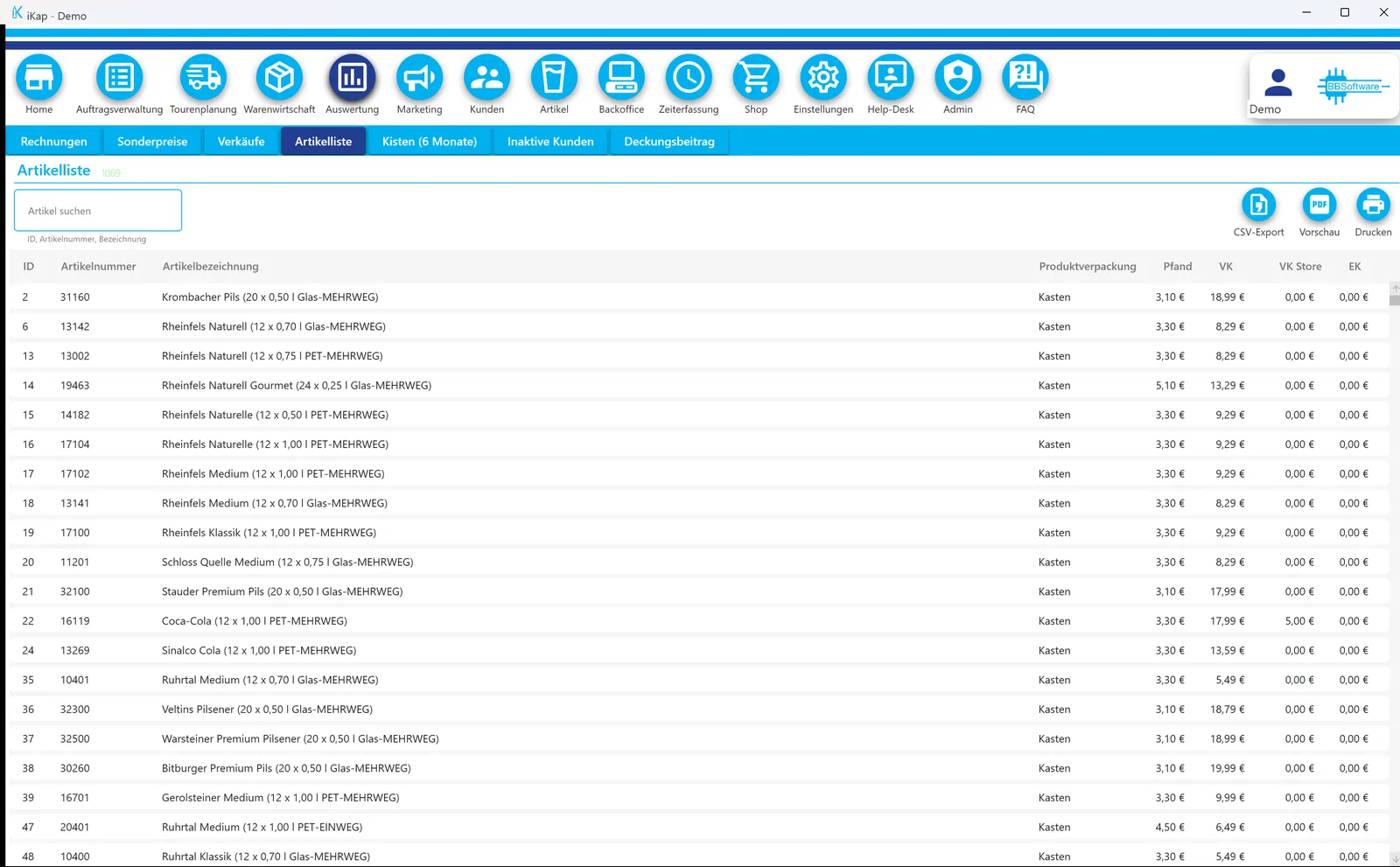This screenshot has height=867, width=1400.
Task: Click the 4,50 € Pfand value
Action: point(1170,828)
